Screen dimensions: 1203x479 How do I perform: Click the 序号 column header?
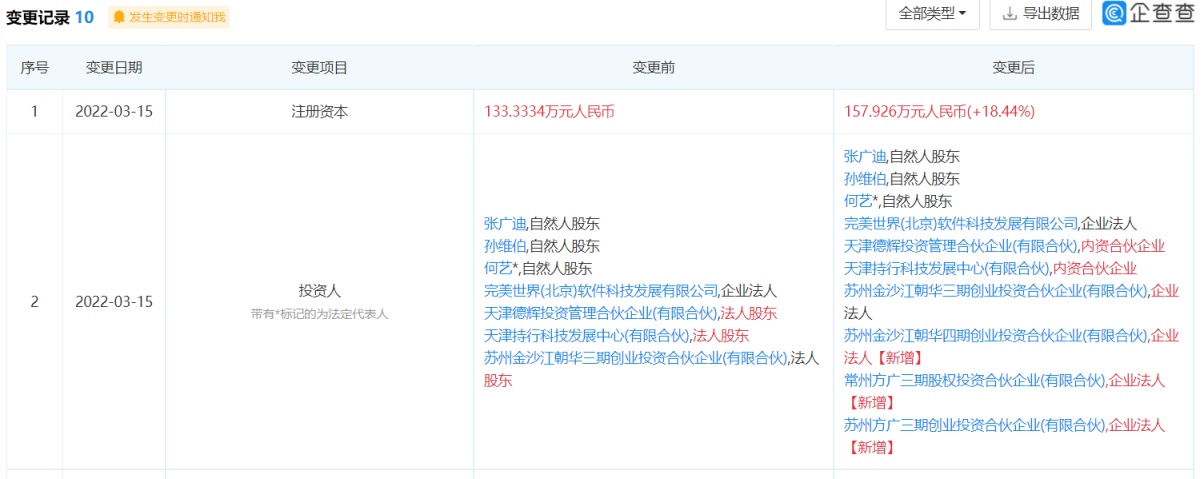[35, 68]
